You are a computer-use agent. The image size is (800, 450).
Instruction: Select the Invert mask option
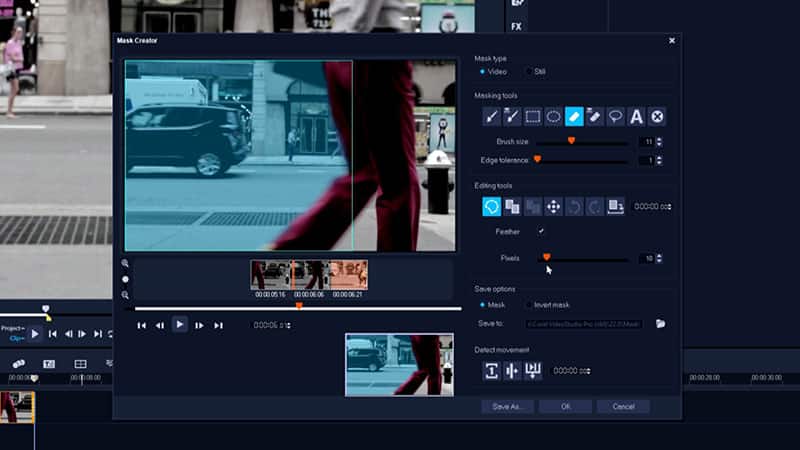529,304
